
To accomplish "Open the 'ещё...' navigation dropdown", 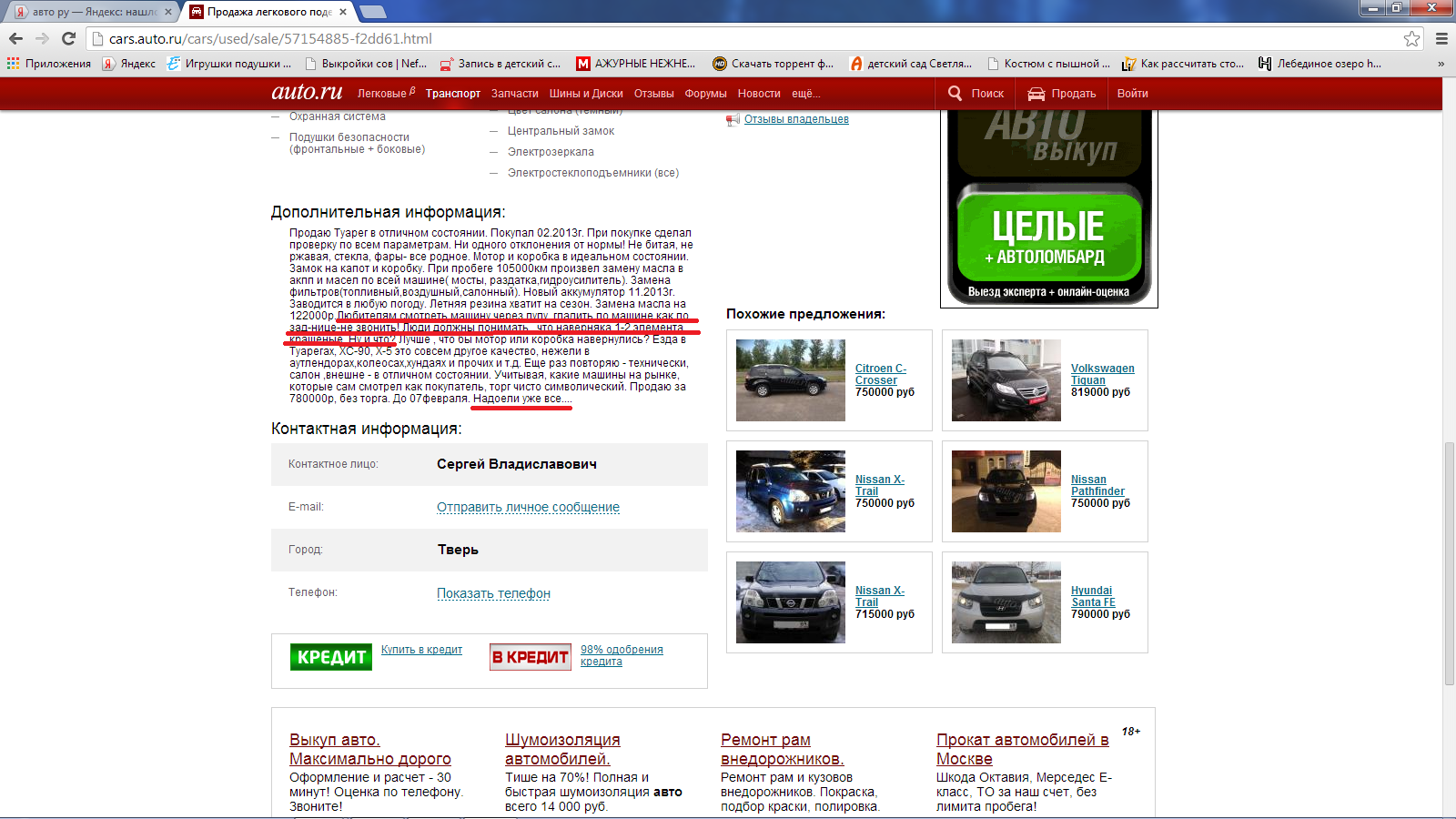I will [x=805, y=94].
